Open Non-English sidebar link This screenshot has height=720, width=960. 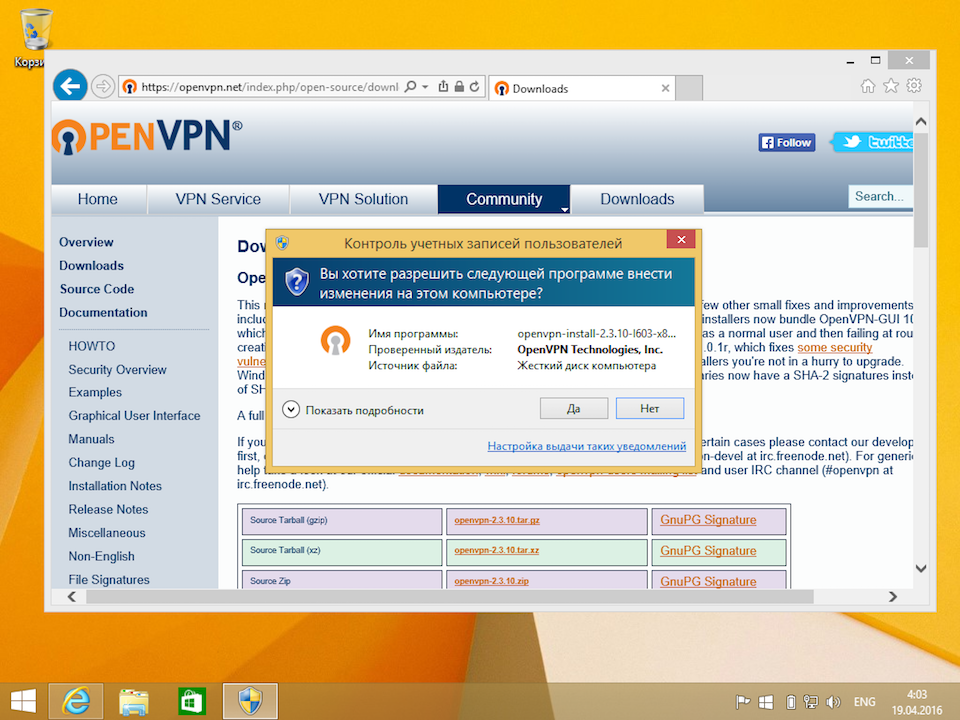(102, 557)
